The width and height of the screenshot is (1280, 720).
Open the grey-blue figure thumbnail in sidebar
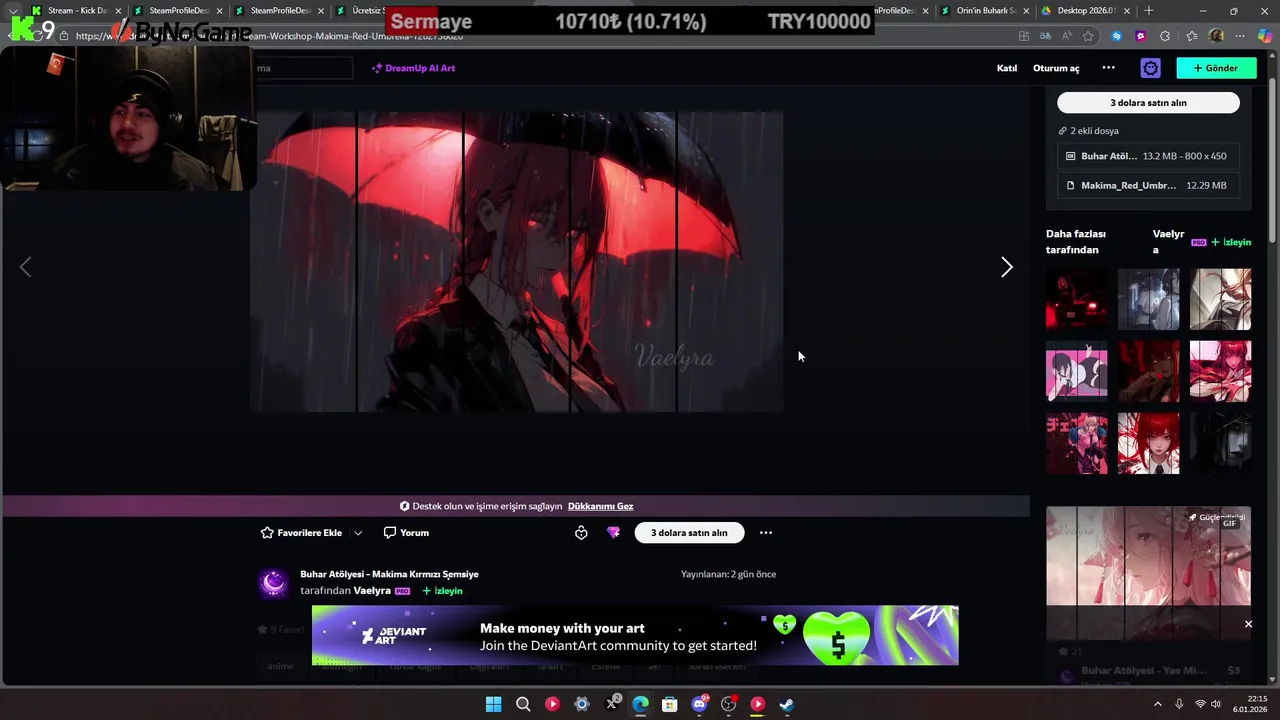click(1148, 299)
